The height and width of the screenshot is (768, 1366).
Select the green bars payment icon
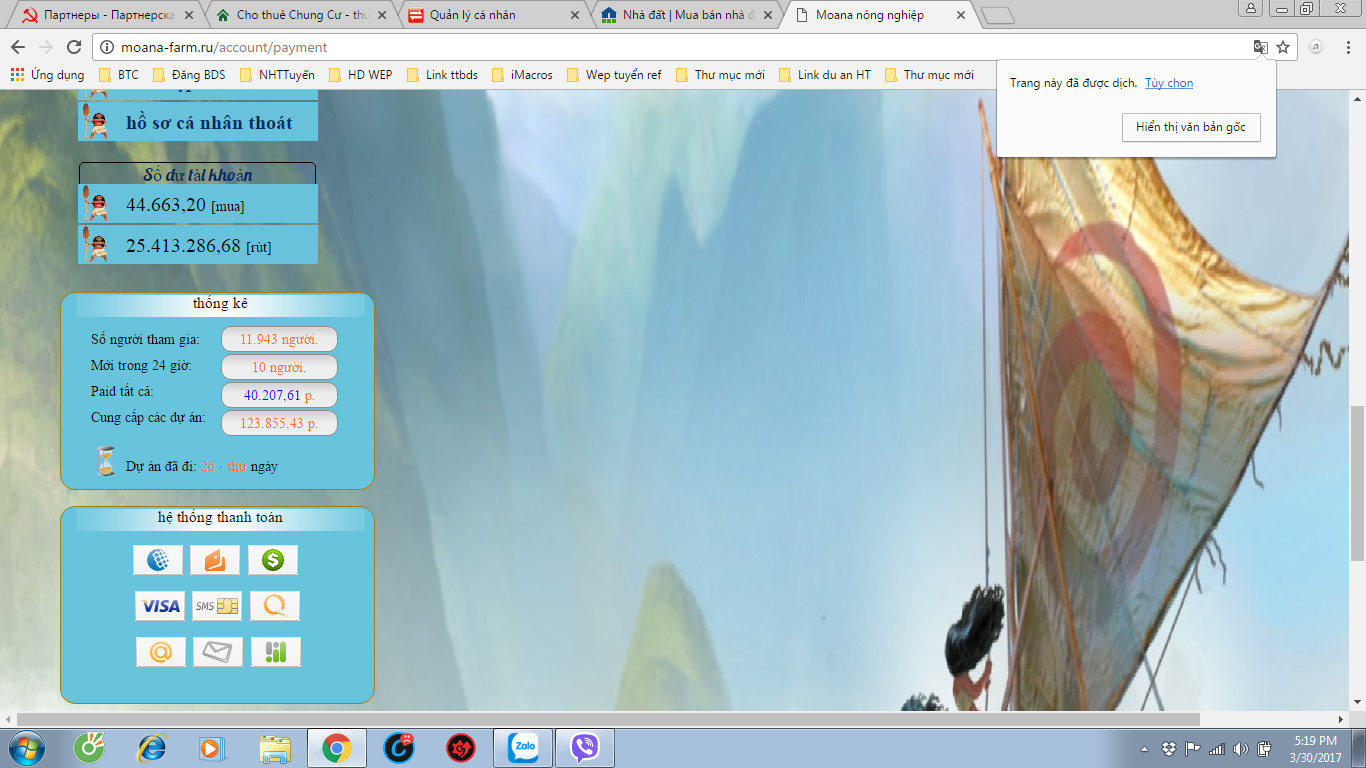[276, 652]
